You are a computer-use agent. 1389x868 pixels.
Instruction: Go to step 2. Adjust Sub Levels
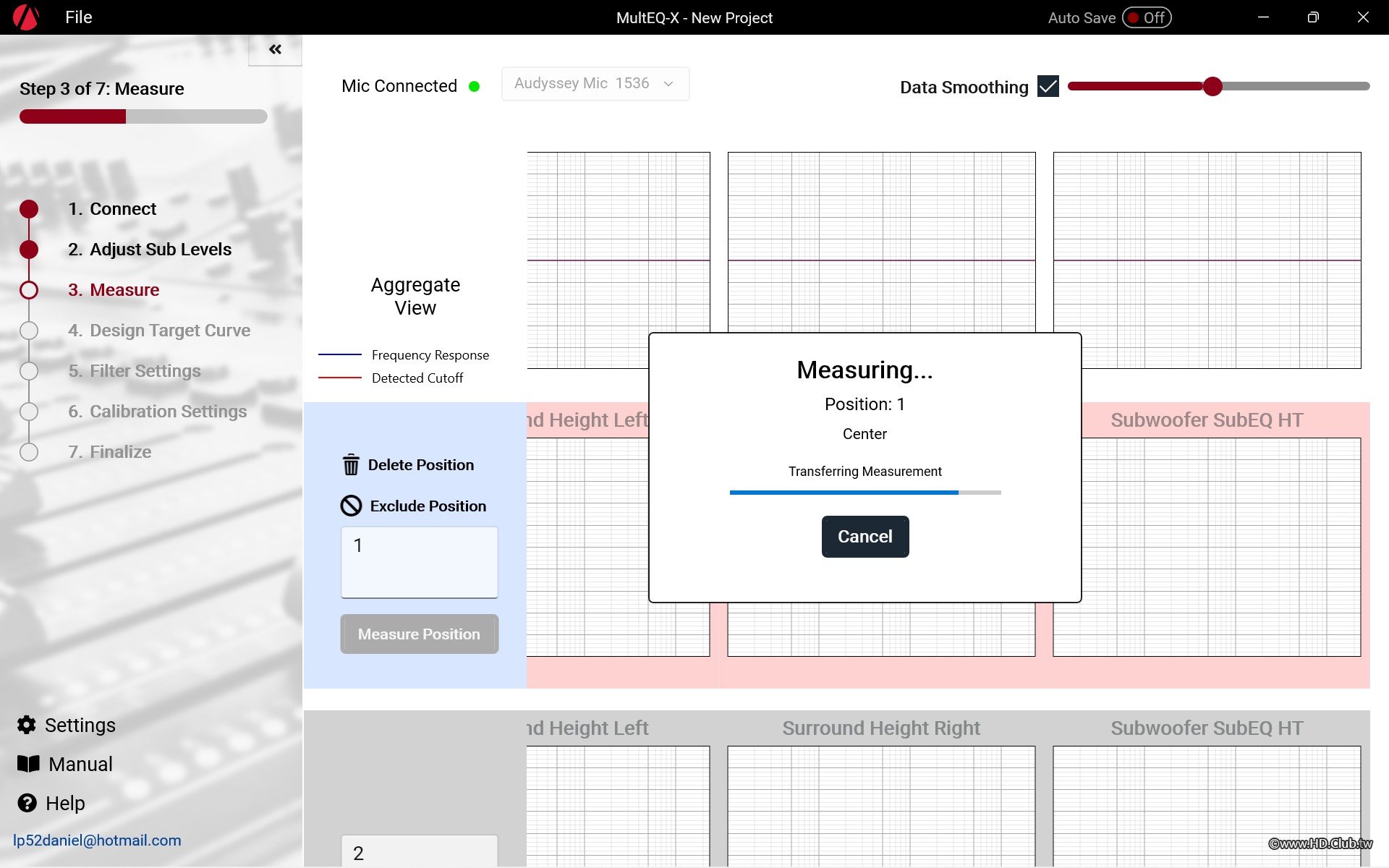(x=150, y=250)
